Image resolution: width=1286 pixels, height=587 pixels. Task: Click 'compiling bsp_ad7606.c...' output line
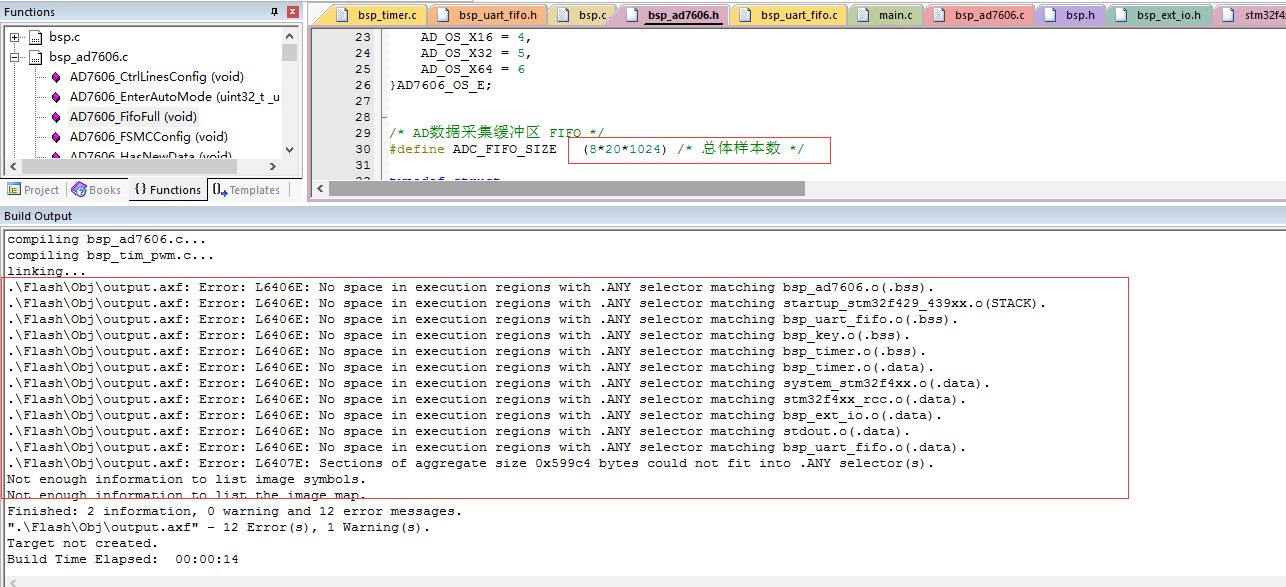107,239
